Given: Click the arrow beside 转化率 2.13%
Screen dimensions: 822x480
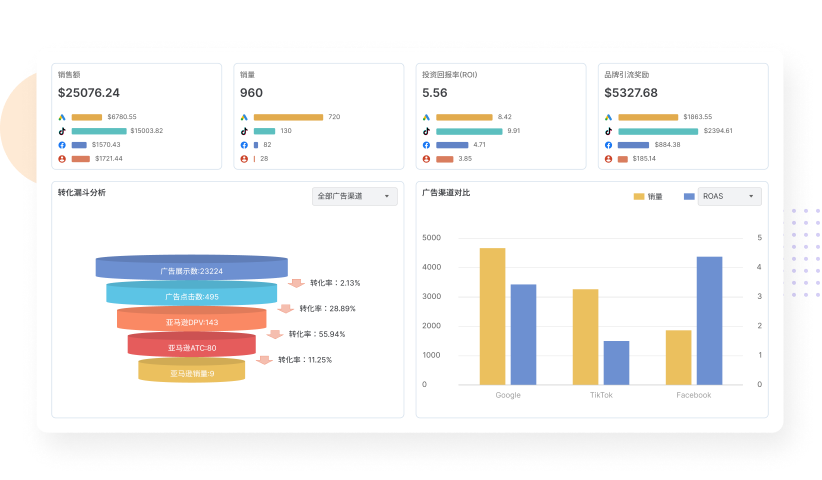Looking at the screenshot, I should 297,284.
